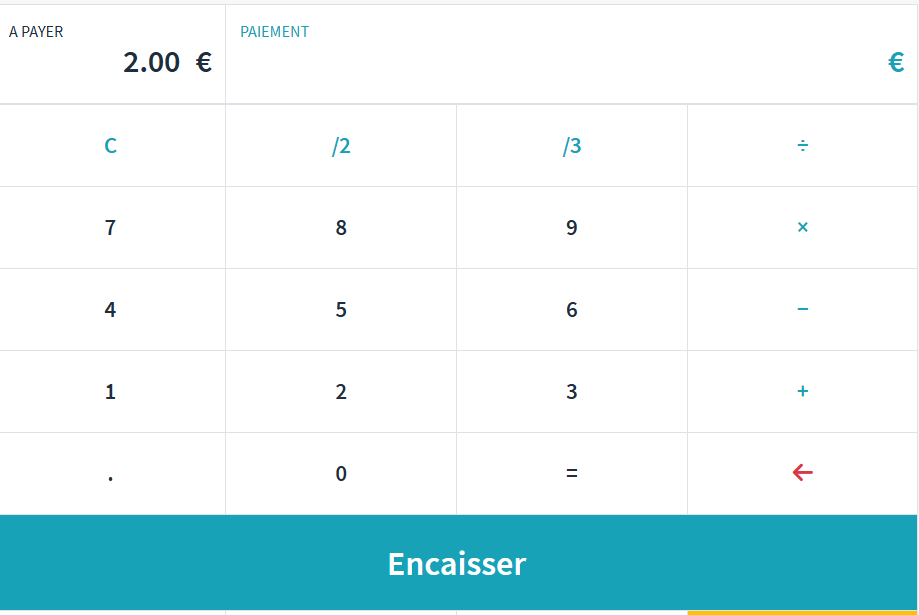Click the red backspace arrow icon
This screenshot has height=615, width=919.
tap(802, 473)
